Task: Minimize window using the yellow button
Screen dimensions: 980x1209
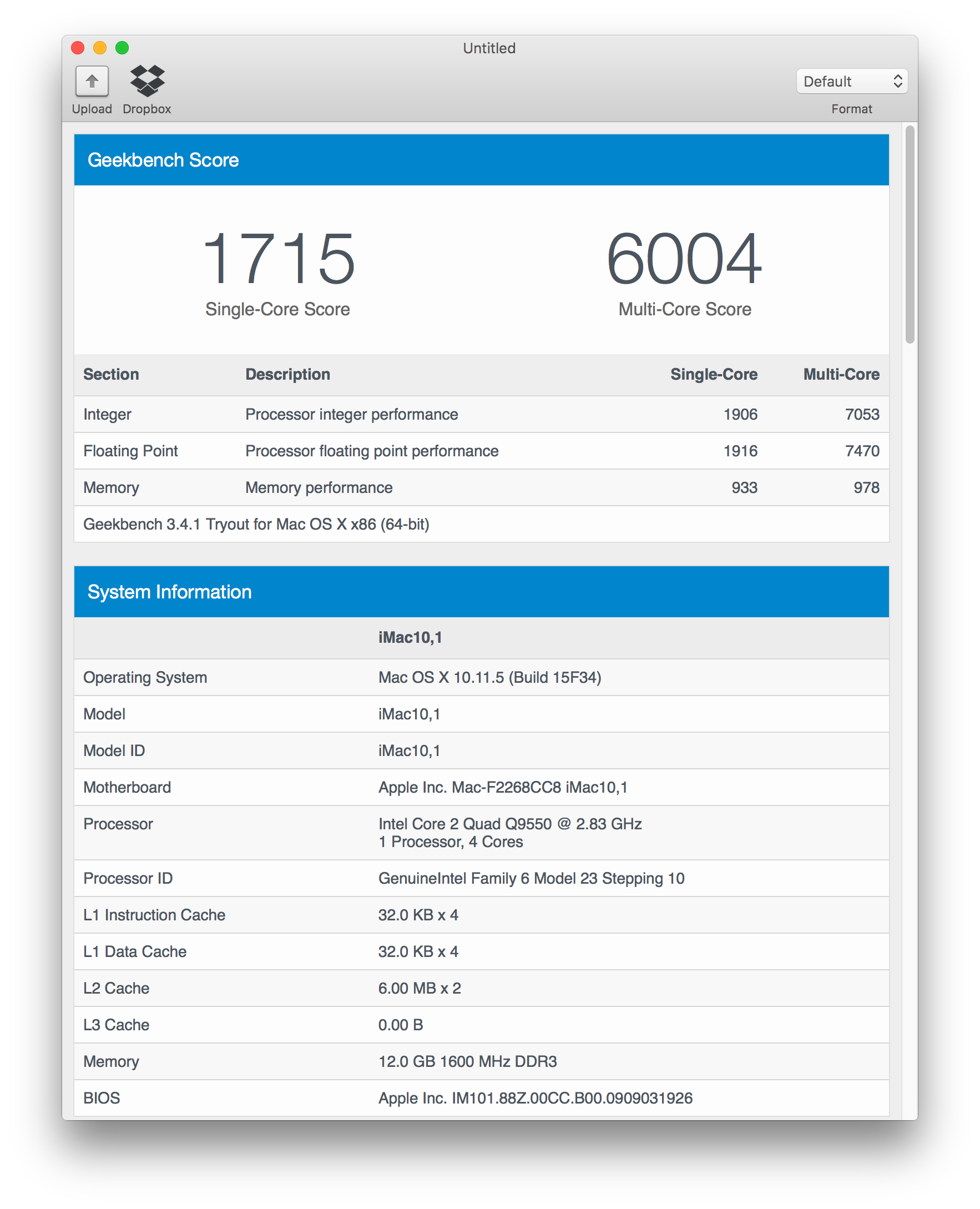Action: pos(100,48)
